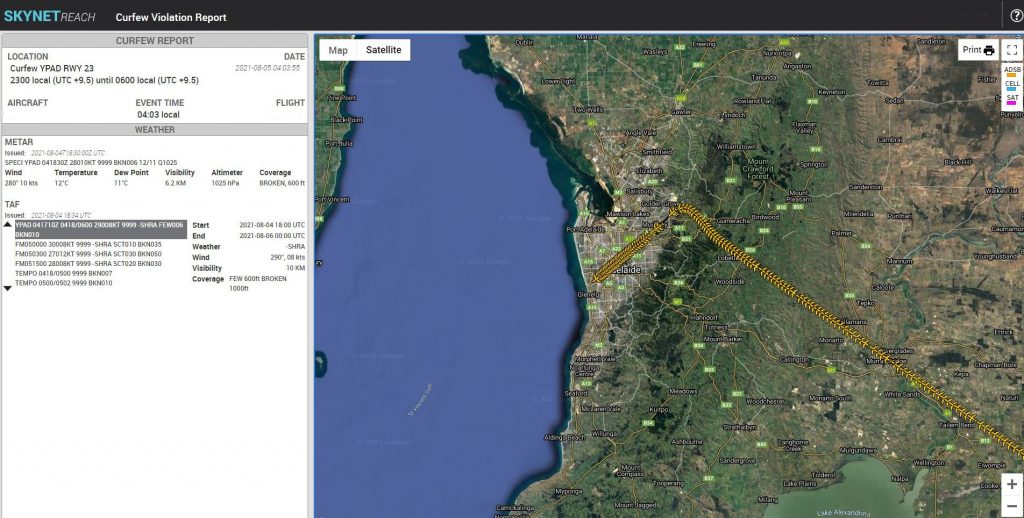Select TAF row FM050000 30008KT
This screenshot has width=1024, height=518.
coord(88,244)
